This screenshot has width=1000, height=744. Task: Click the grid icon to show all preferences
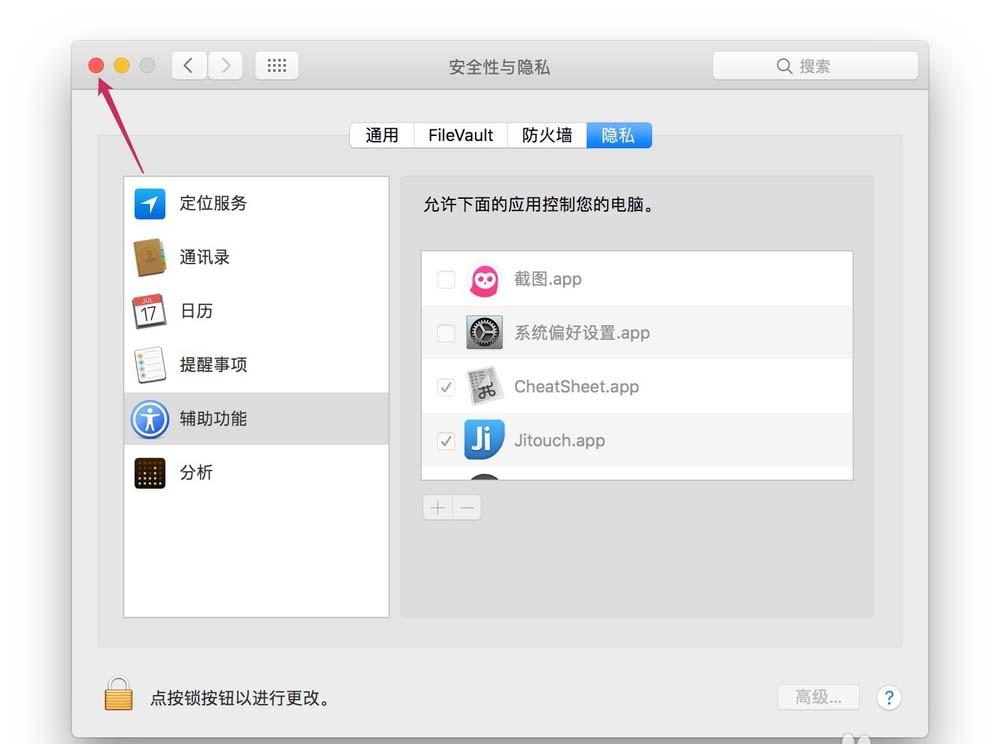[276, 65]
